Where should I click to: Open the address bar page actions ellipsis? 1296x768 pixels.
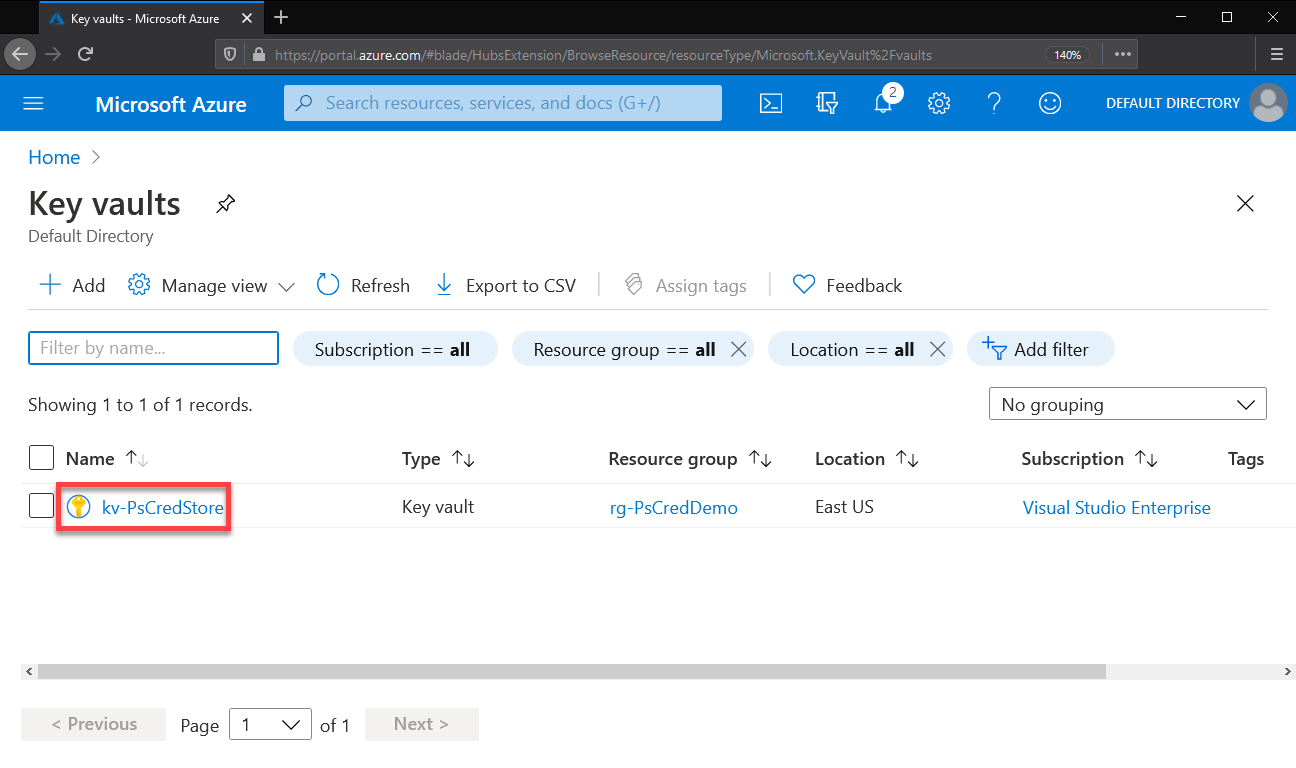coord(1123,55)
